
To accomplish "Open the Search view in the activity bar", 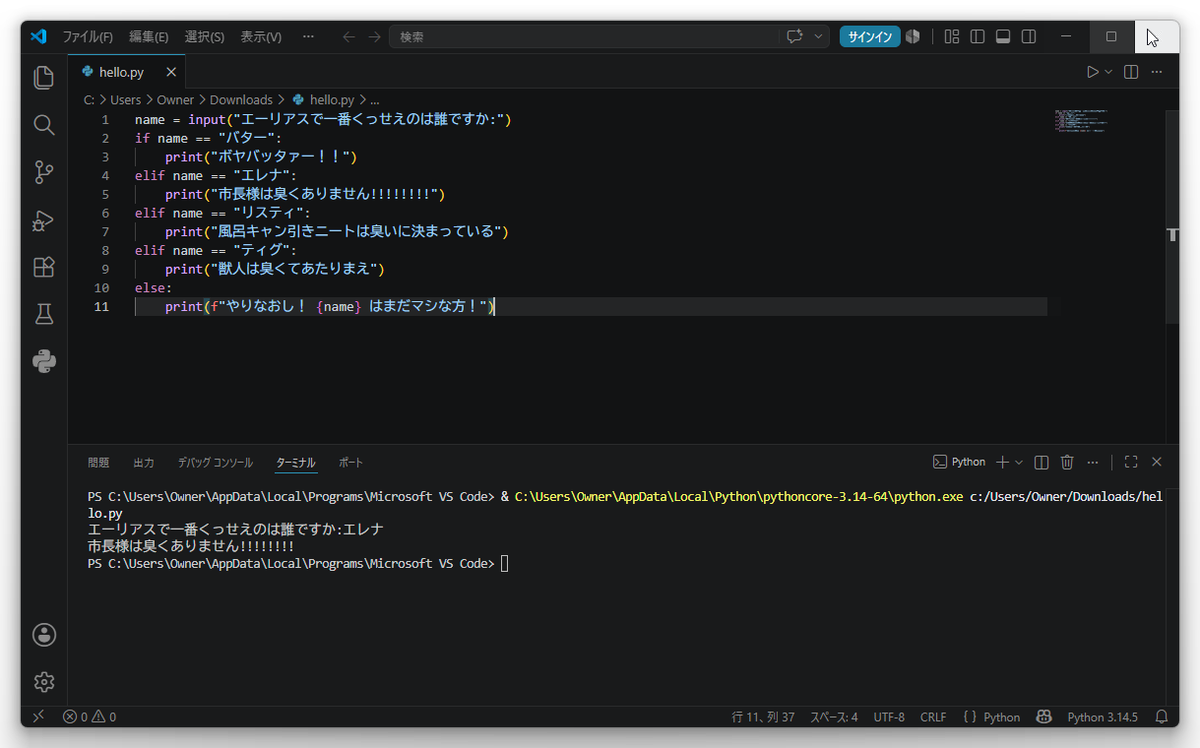I will pyautogui.click(x=44, y=125).
